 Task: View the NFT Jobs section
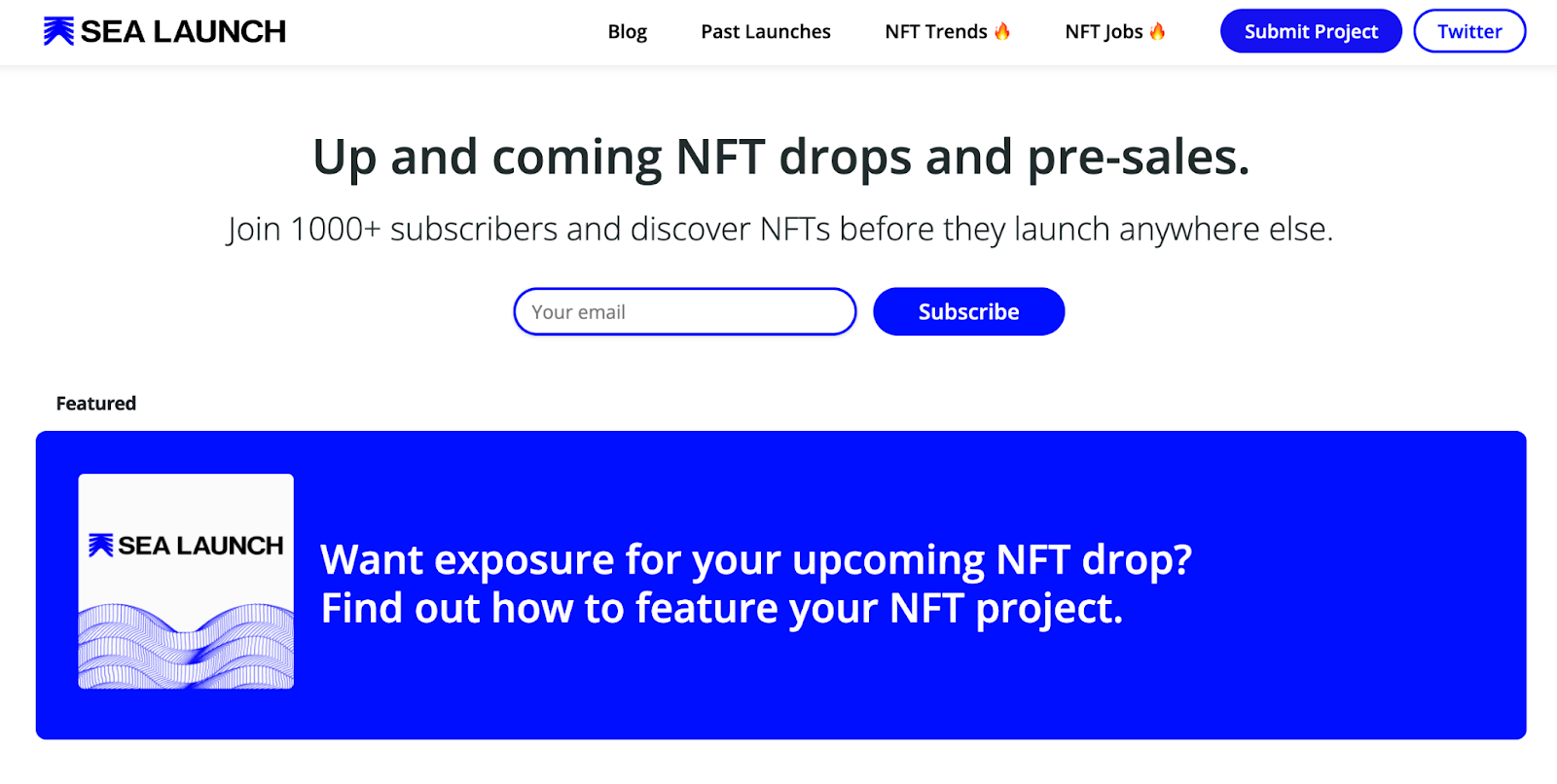[x=1104, y=31]
